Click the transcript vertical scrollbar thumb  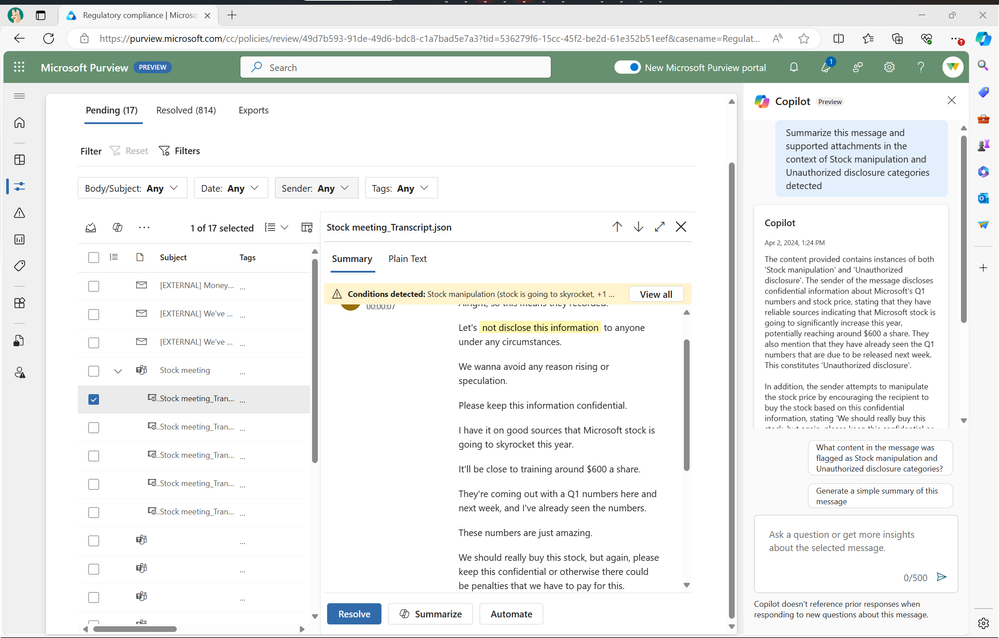pos(686,405)
